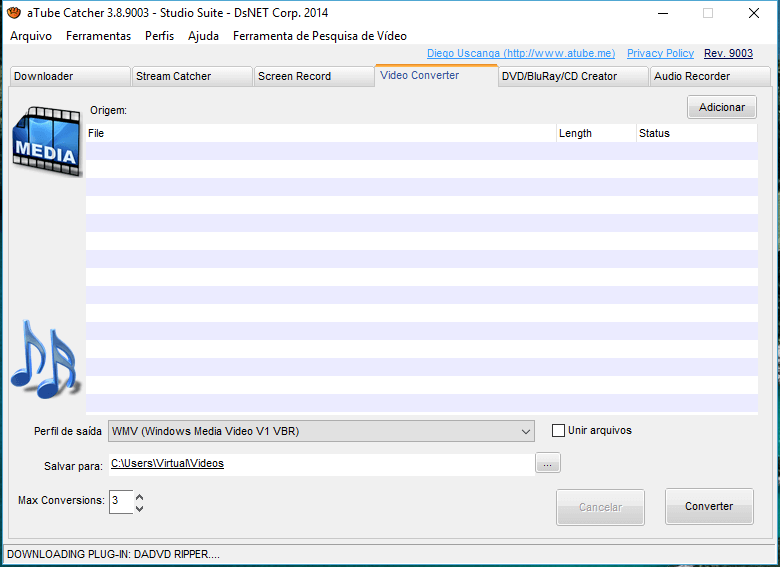Open the Perfis menu
This screenshot has width=780, height=567.
tap(159, 36)
